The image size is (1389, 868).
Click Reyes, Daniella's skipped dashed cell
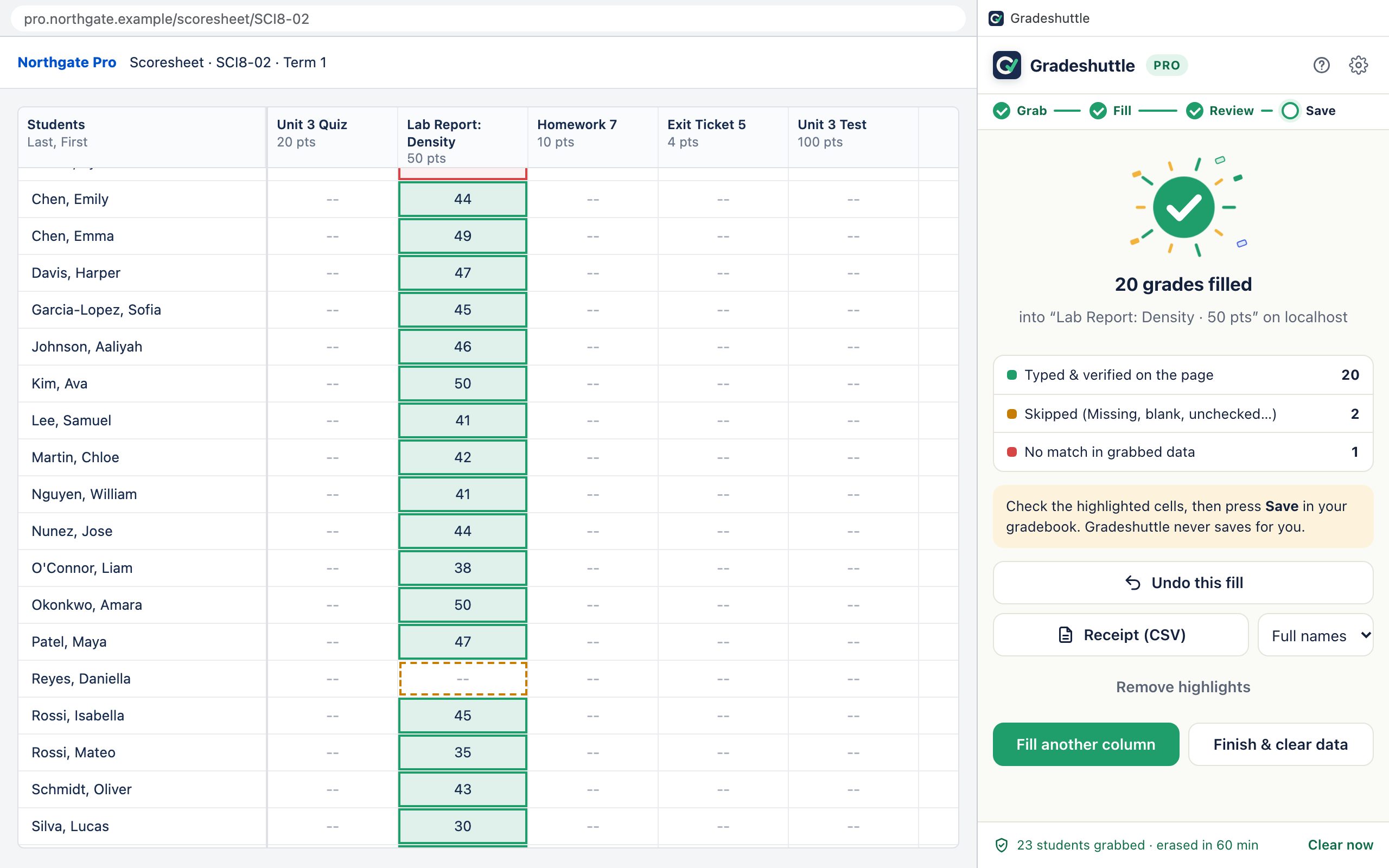tap(463, 679)
